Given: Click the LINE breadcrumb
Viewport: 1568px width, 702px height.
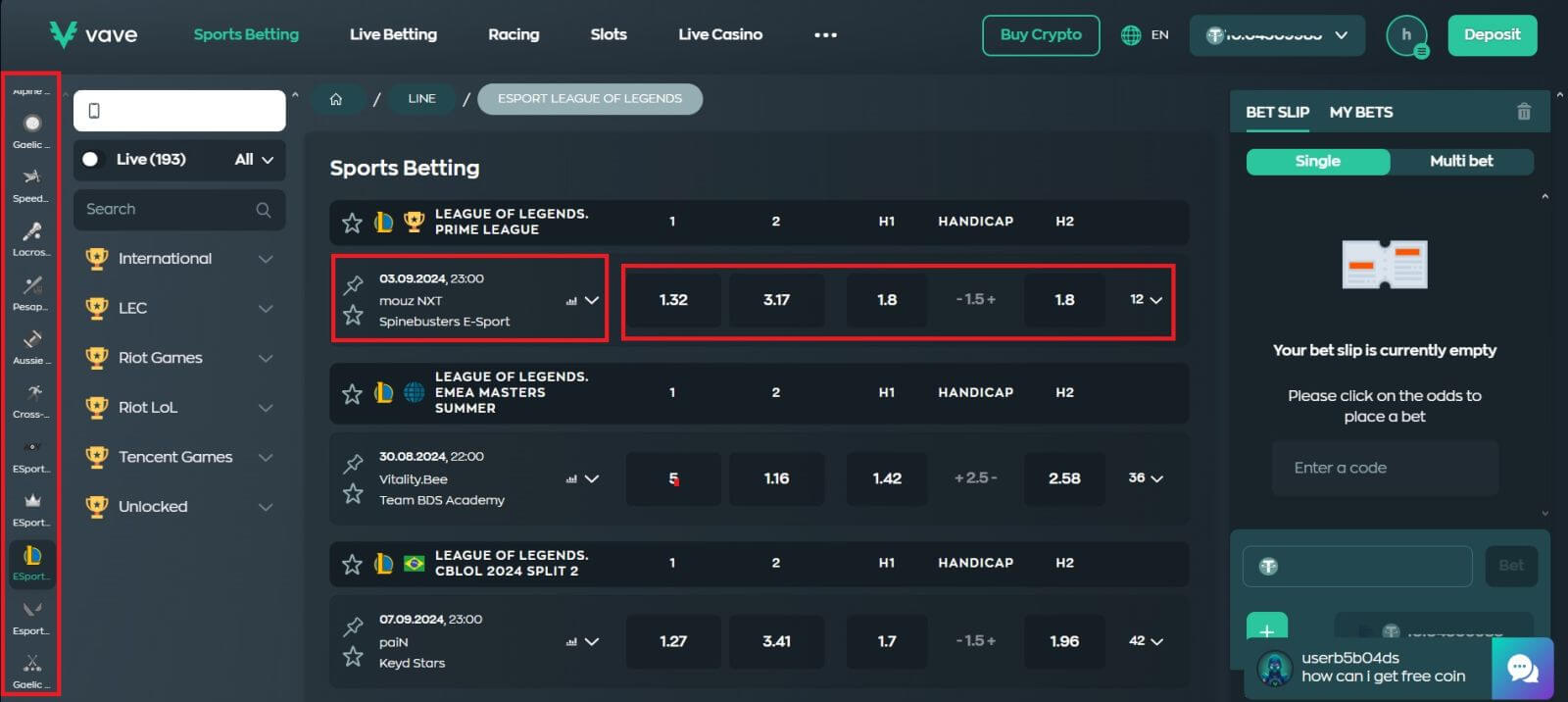Looking at the screenshot, I should pos(421,99).
